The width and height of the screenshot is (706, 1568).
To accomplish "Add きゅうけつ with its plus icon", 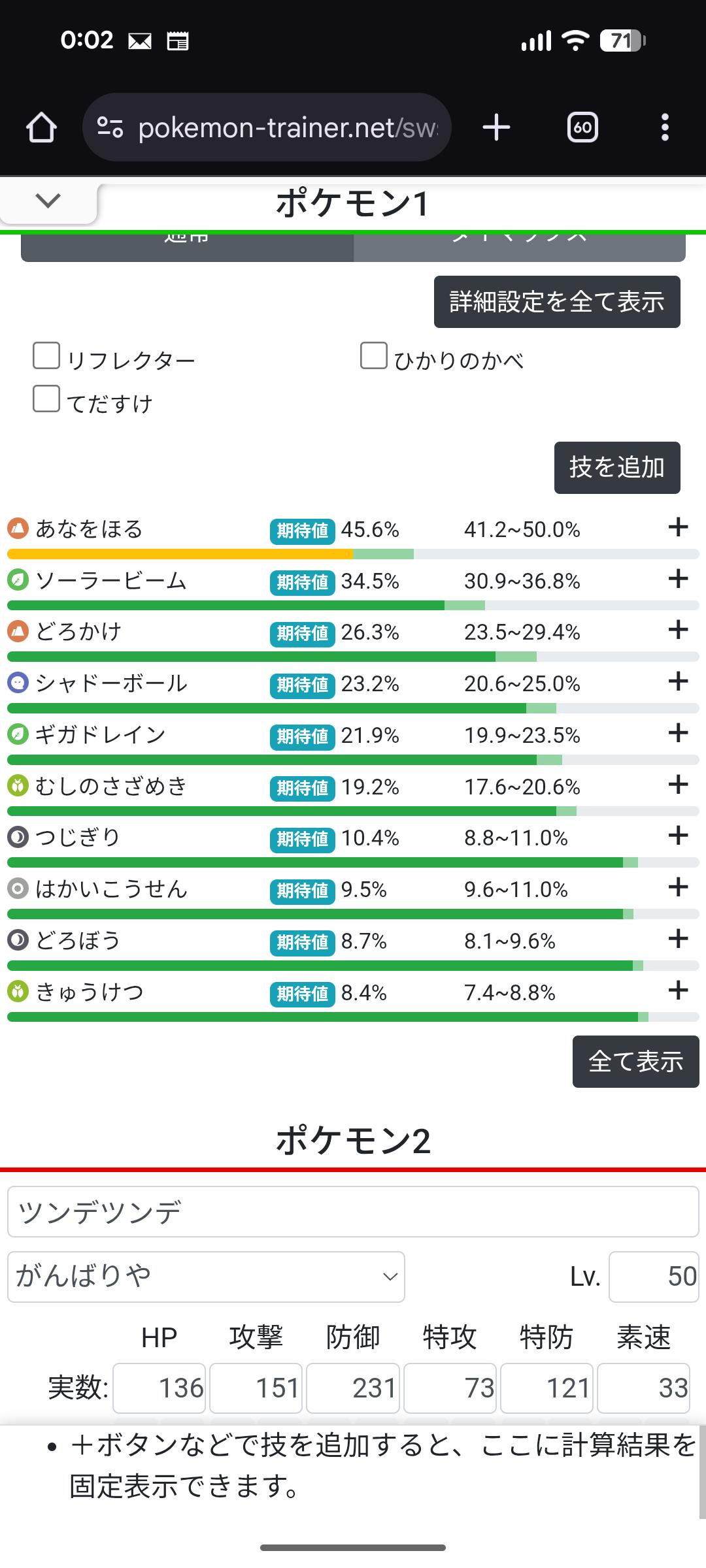I will 679,990.
